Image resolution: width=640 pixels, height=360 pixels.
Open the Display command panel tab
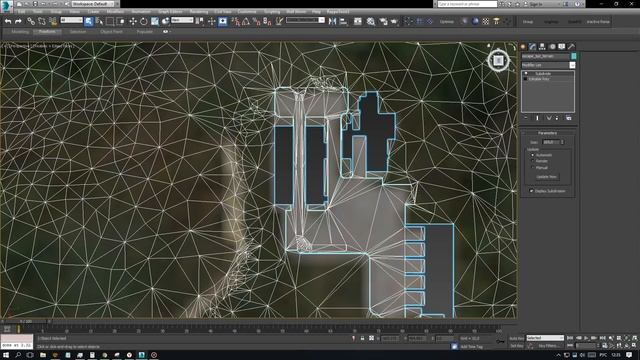562,47
